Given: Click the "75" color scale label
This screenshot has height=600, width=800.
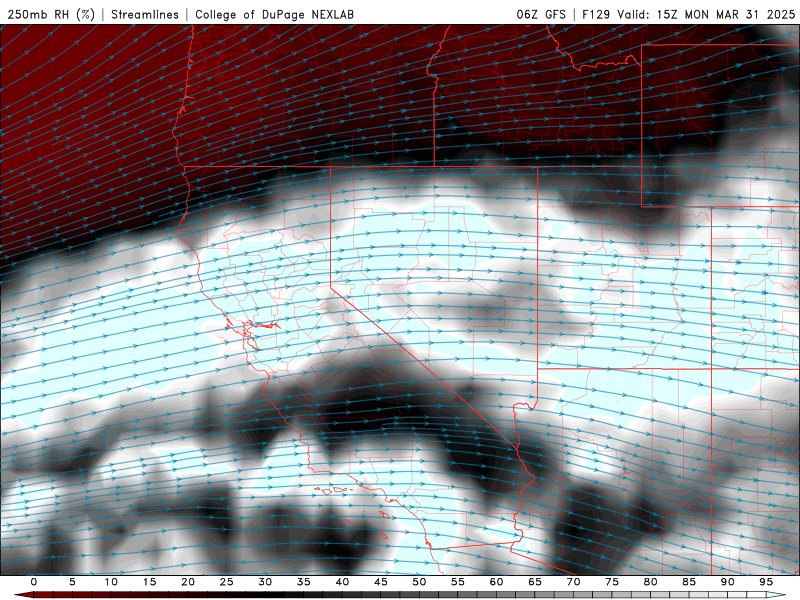Looking at the screenshot, I should pos(612,582).
